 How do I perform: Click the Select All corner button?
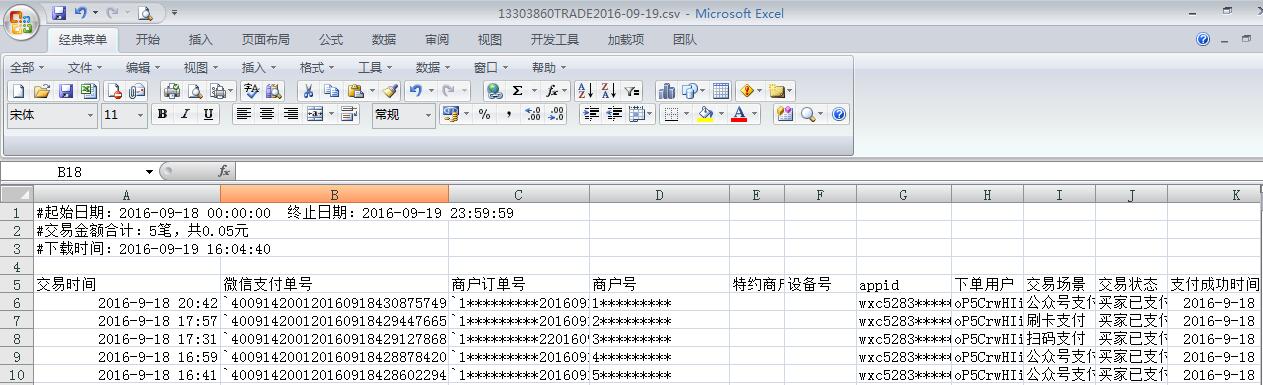(16, 195)
